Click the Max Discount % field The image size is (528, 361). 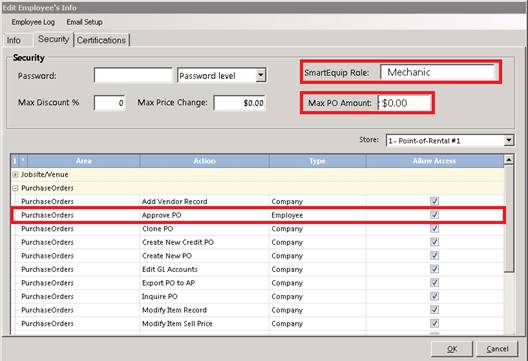tap(110, 103)
